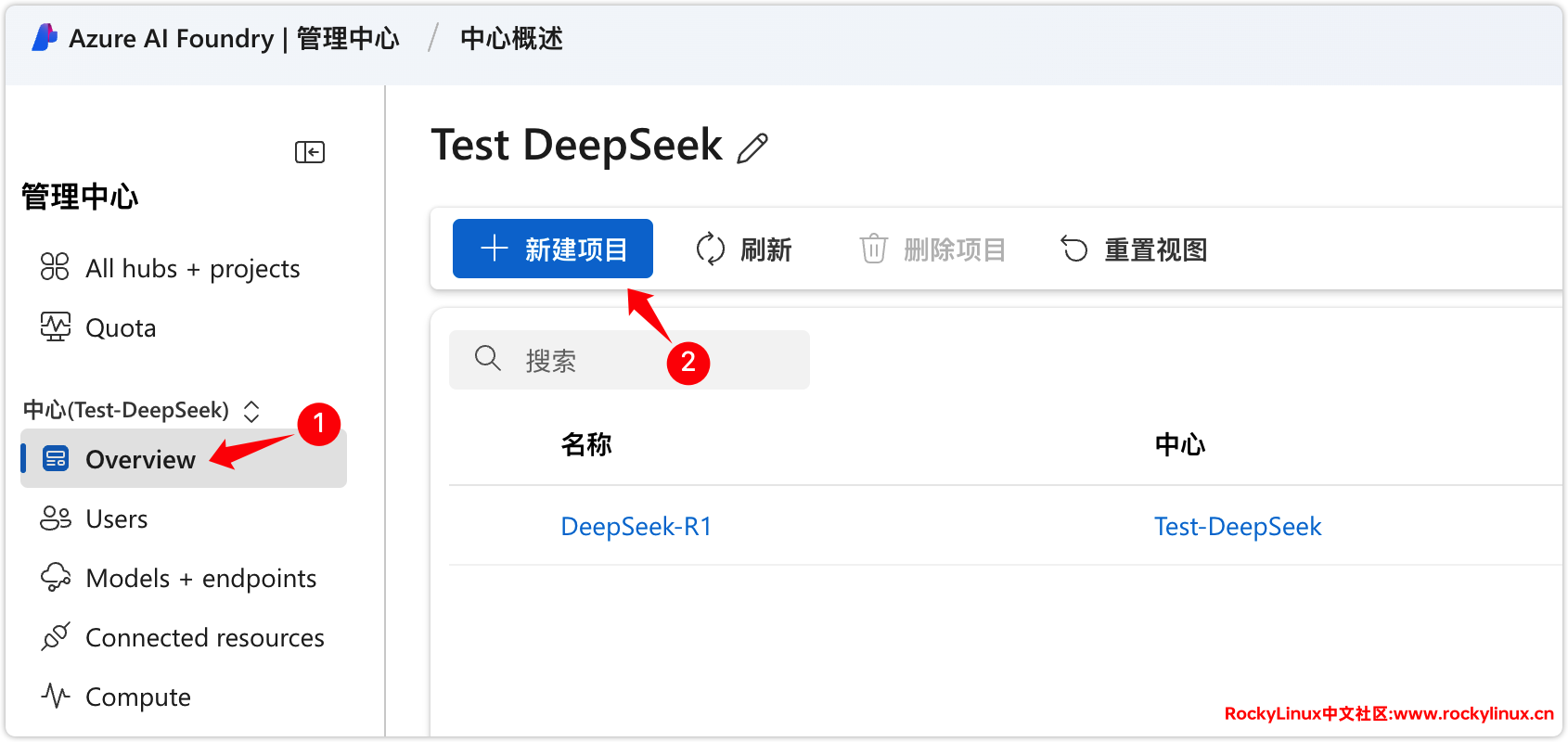
Task: Sort by the 名称 column header
Action: coord(586,444)
